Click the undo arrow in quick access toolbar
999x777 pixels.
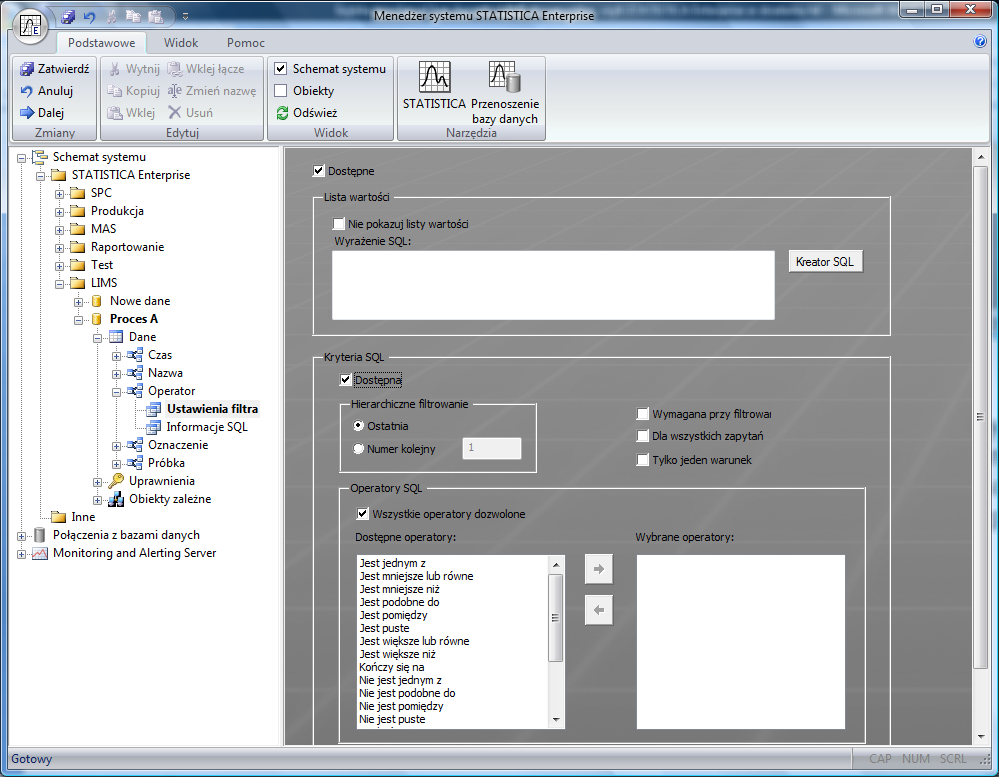(x=89, y=17)
